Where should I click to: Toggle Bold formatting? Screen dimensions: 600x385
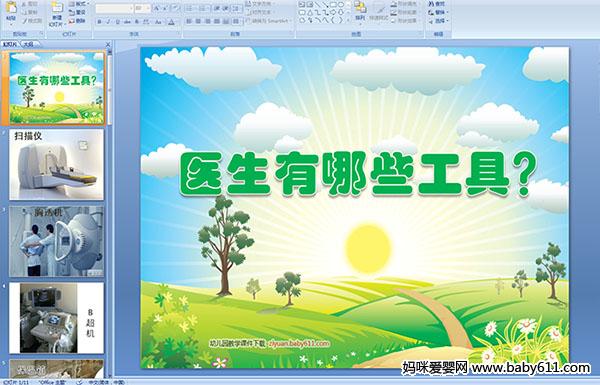pos(99,22)
